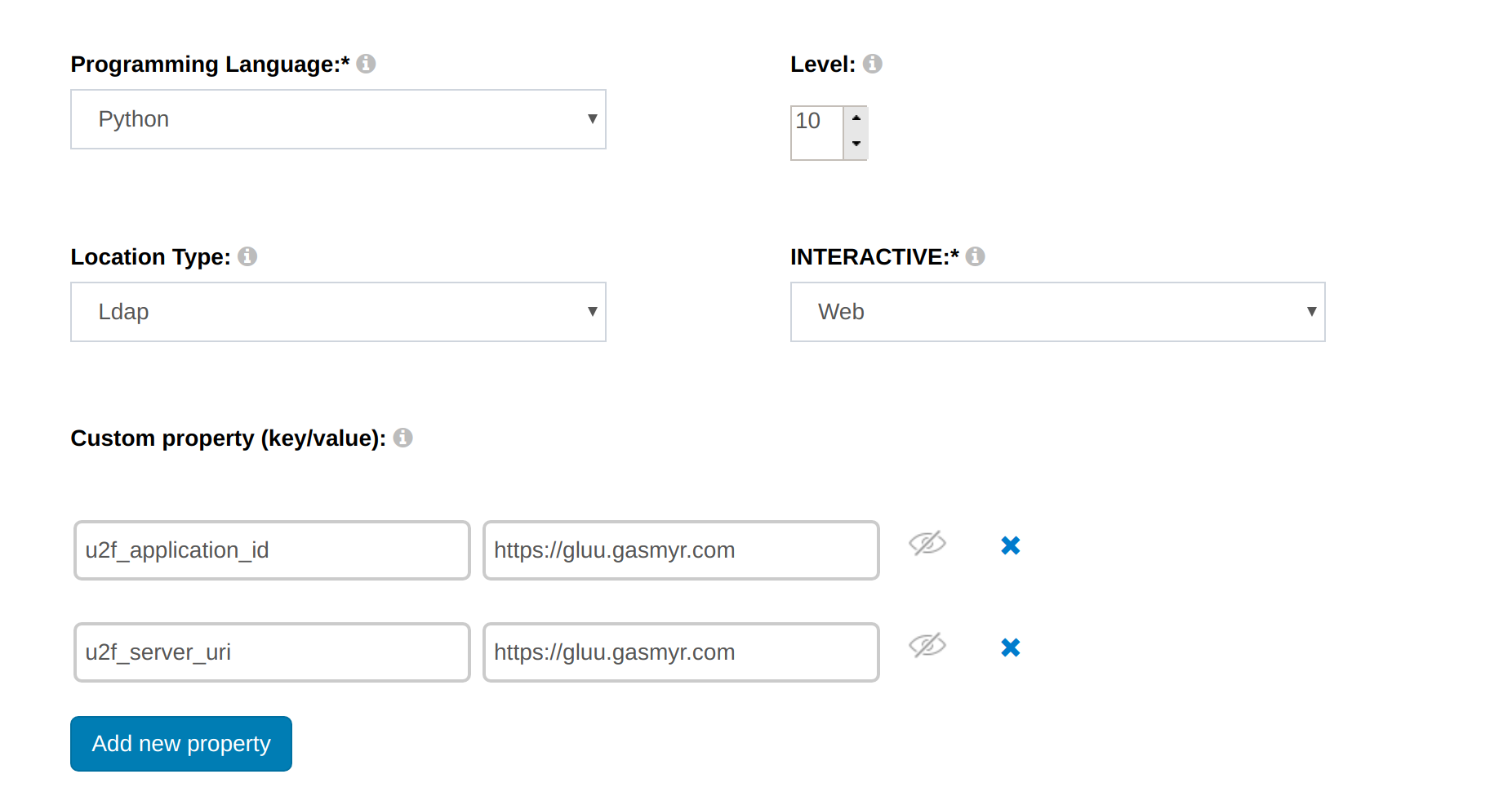The image size is (1512, 792).
Task: Click the Level number input showing 10
Action: point(816,133)
